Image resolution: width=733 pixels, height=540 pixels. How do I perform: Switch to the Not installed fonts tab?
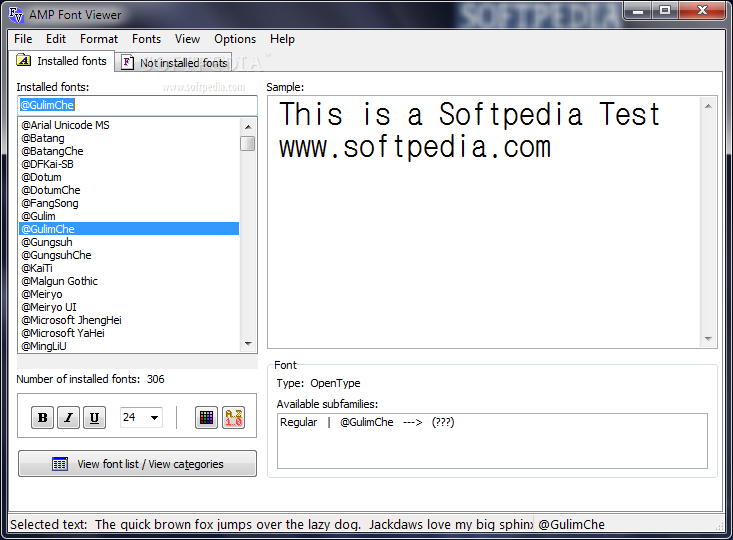tap(173, 63)
